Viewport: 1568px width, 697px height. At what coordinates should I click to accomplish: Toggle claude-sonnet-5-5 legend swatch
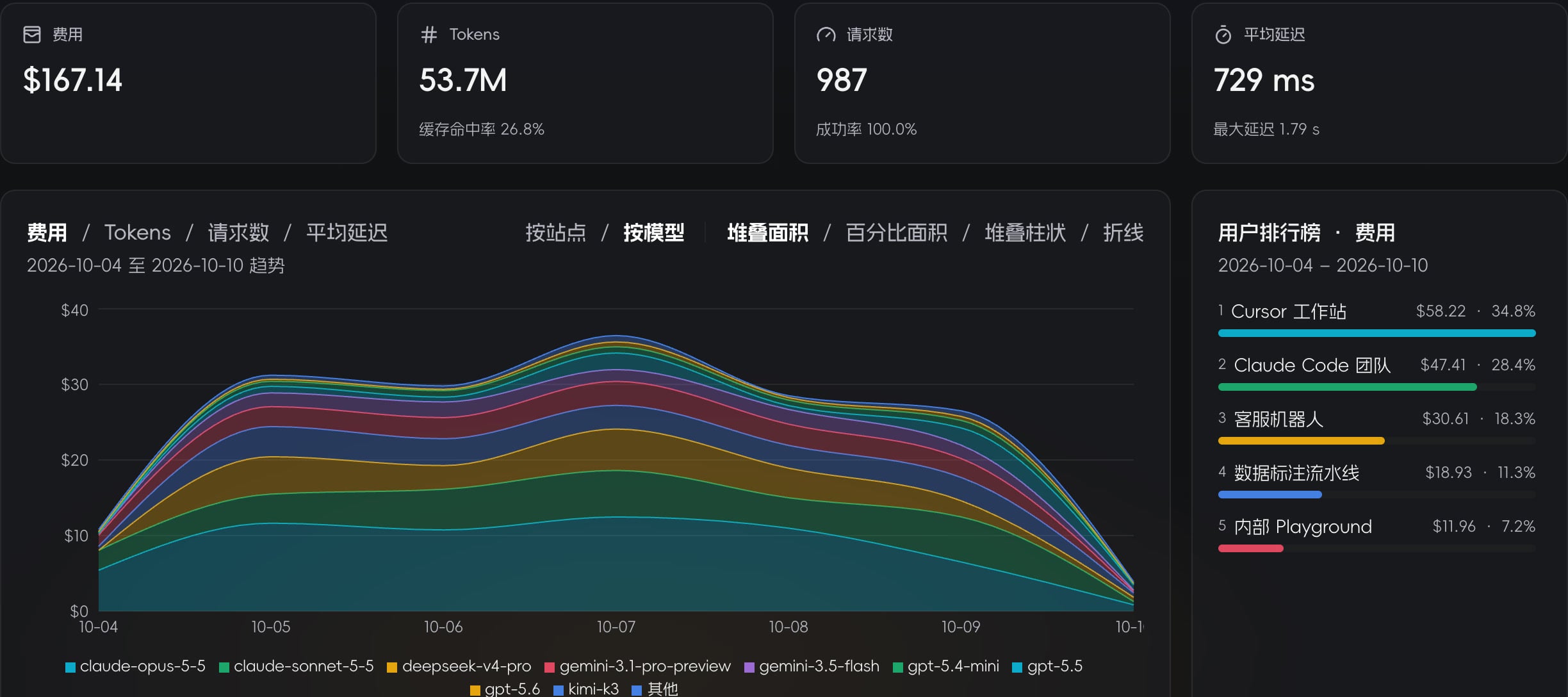[224, 668]
